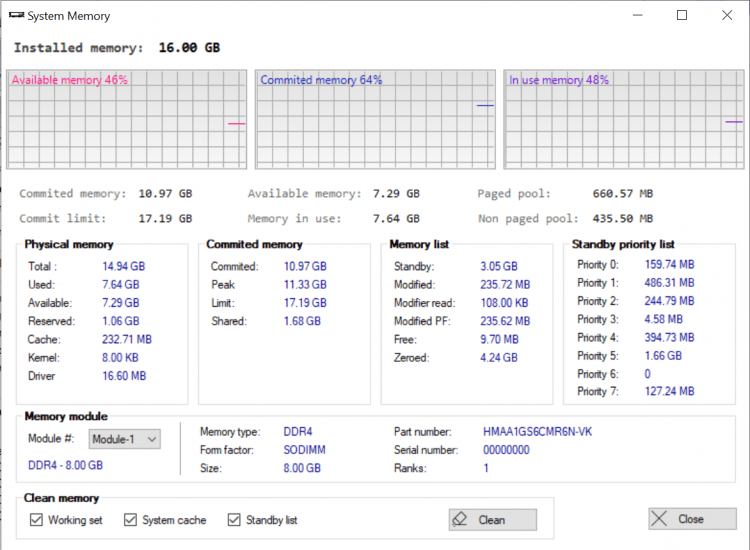This screenshot has height=550, width=750.
Task: Click the System Memory title bar icon
Action: click(15, 16)
